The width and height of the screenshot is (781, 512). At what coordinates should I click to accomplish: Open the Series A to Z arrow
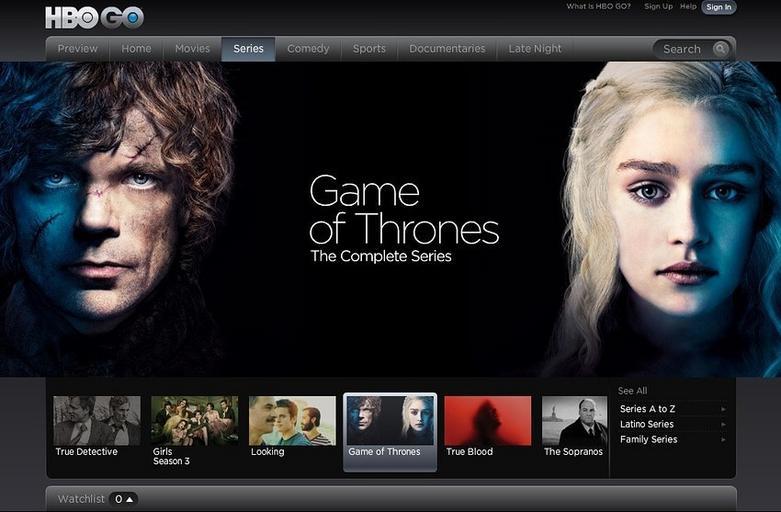[723, 409]
